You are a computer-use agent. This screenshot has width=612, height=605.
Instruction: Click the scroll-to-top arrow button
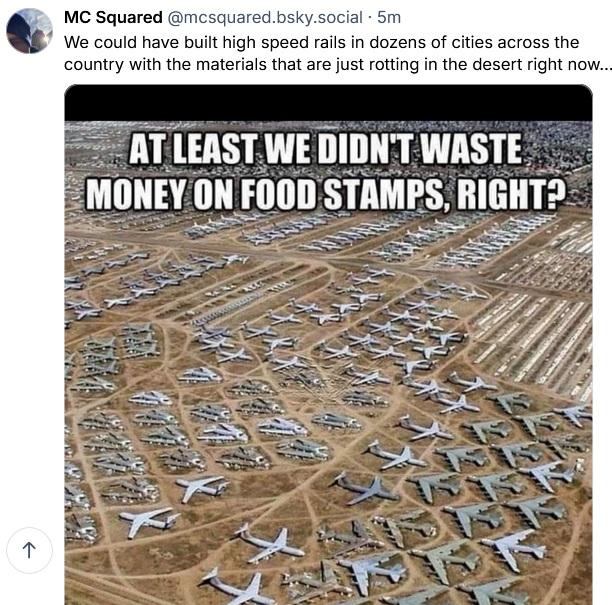click(x=29, y=548)
